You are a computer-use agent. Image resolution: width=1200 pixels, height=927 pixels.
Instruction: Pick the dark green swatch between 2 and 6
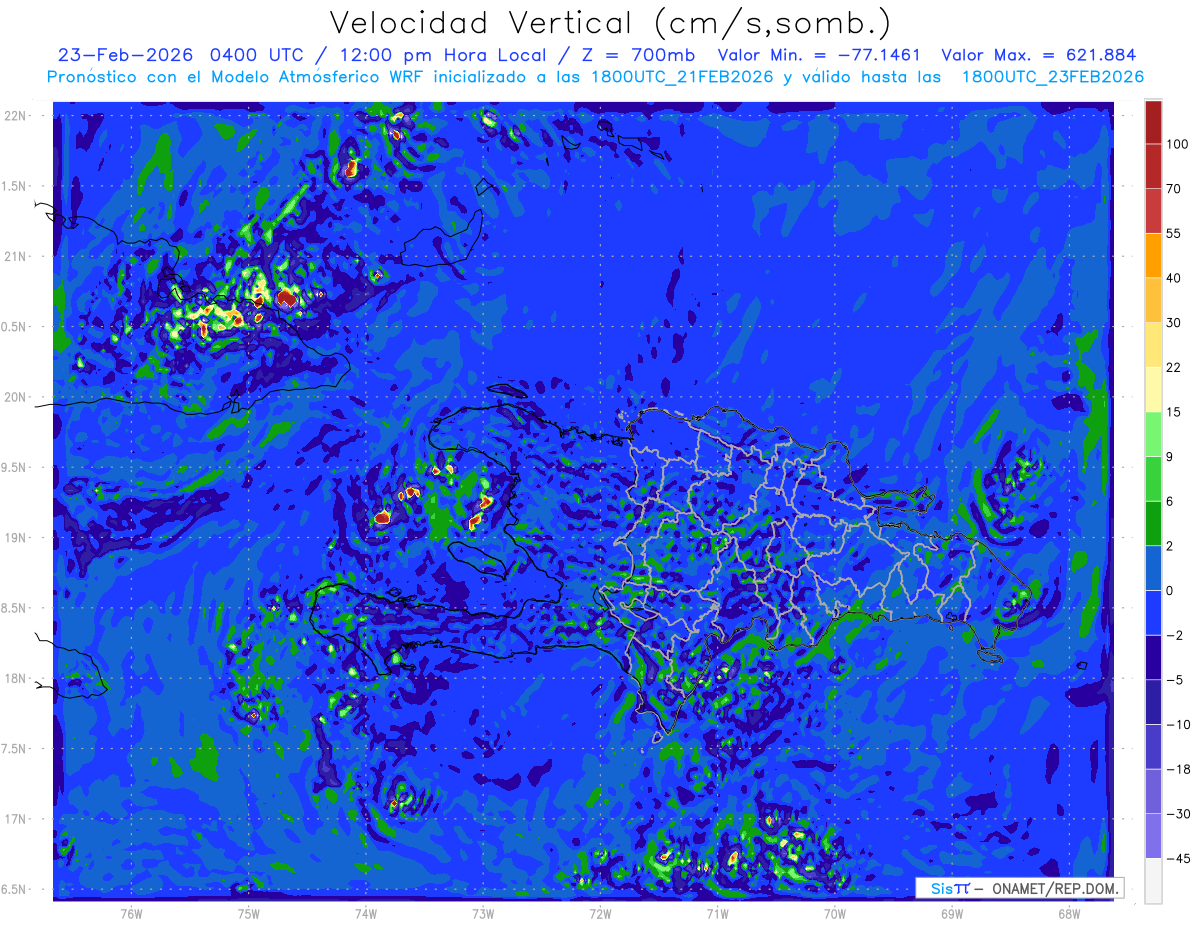pos(1153,523)
